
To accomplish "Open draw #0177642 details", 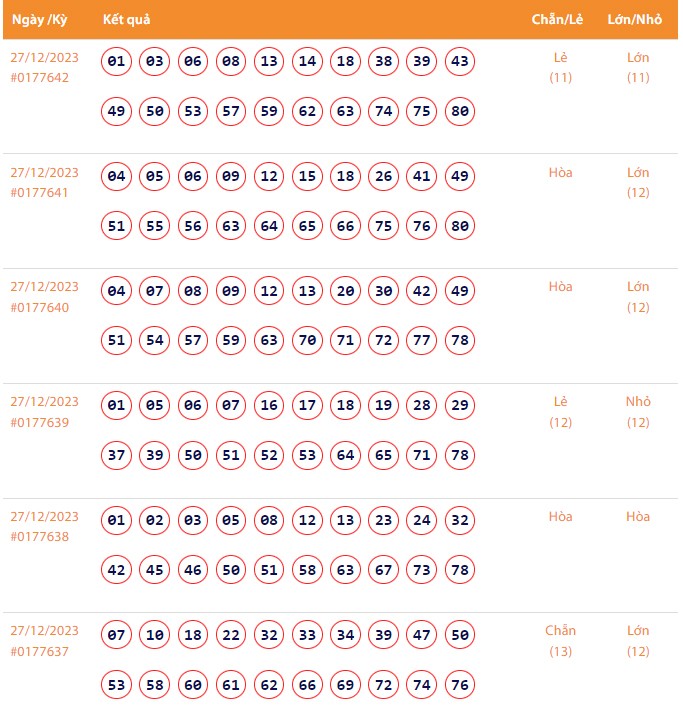I will 40,78.
